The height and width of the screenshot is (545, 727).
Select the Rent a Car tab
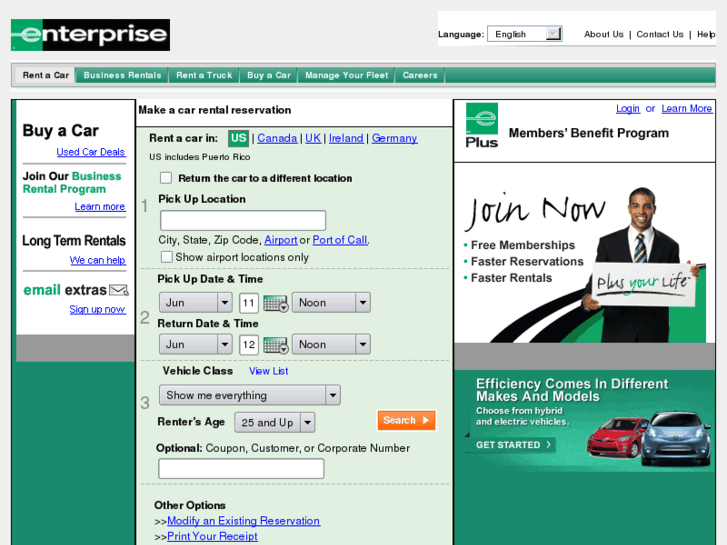coord(45,75)
